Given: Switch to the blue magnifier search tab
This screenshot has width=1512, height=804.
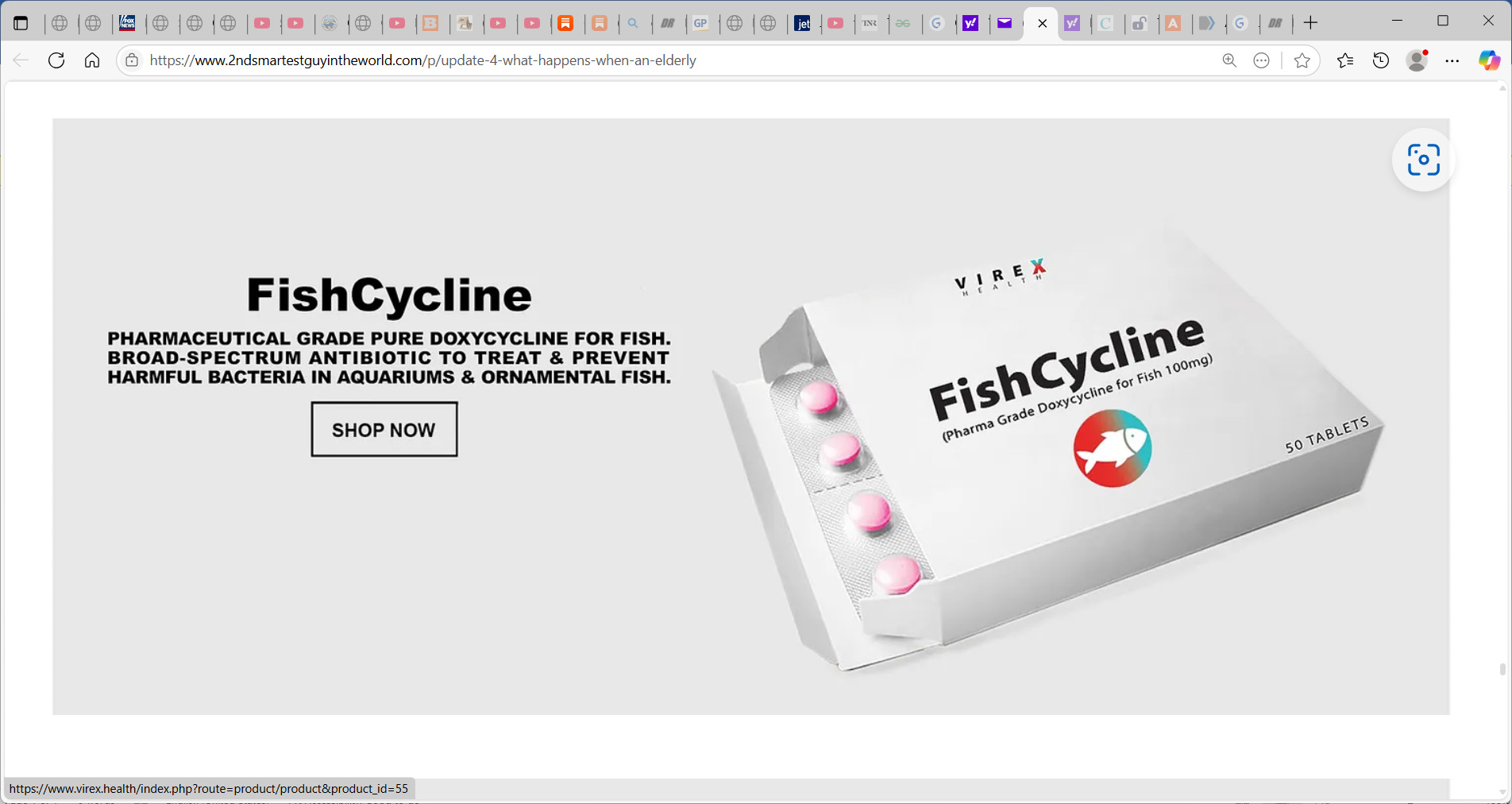Looking at the screenshot, I should (634, 23).
